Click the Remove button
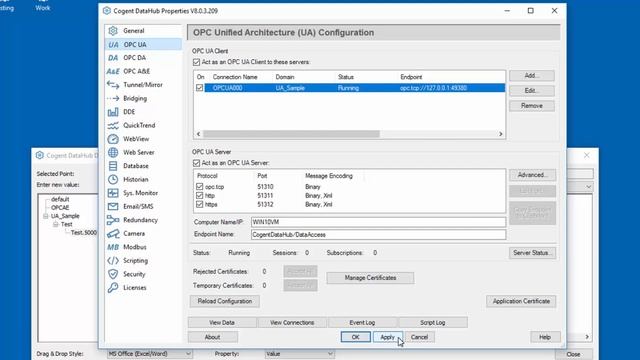 (x=532, y=106)
